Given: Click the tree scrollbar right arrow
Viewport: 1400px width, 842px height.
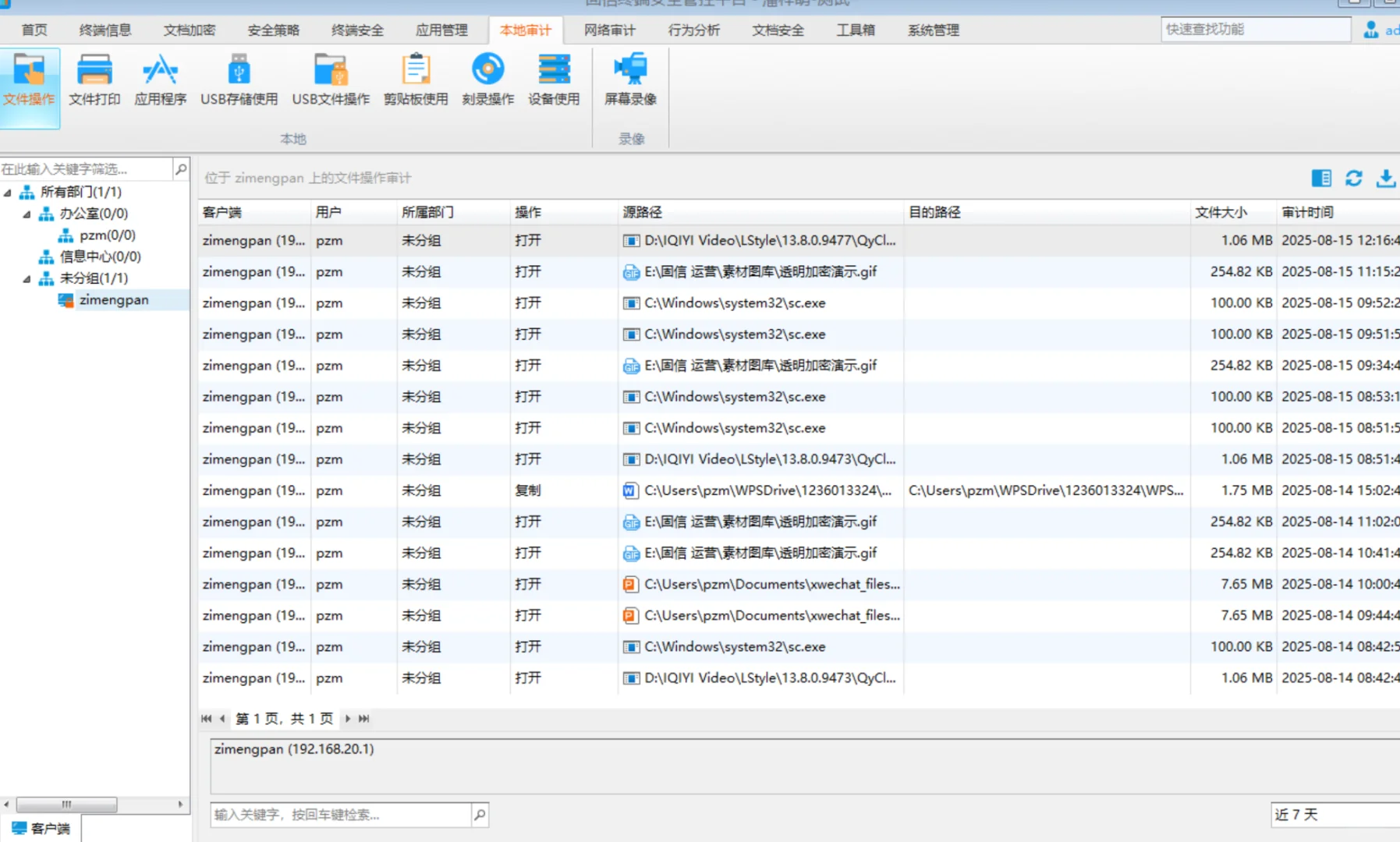Looking at the screenshot, I should (x=181, y=804).
